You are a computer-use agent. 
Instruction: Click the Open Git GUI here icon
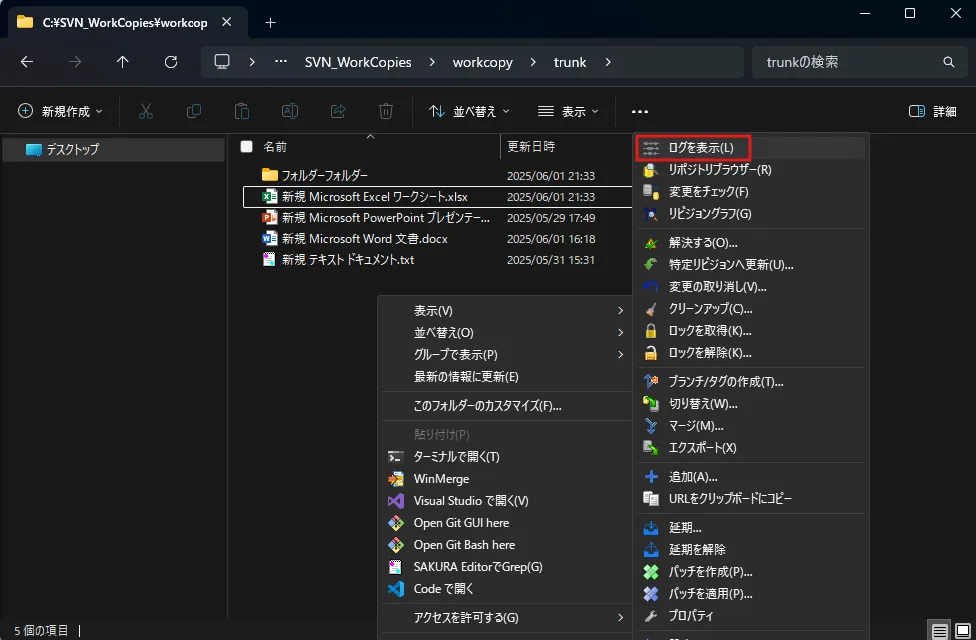396,523
